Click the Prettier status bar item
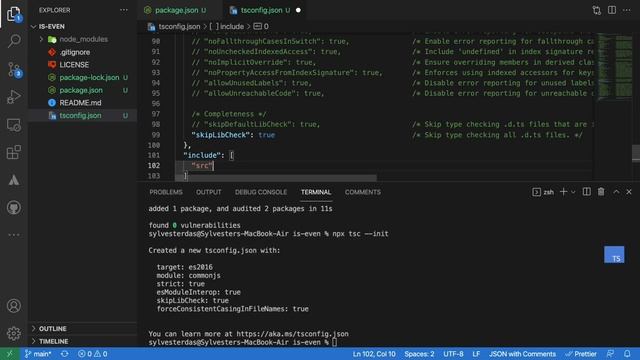This screenshot has width=640, height=360. click(x=581, y=354)
